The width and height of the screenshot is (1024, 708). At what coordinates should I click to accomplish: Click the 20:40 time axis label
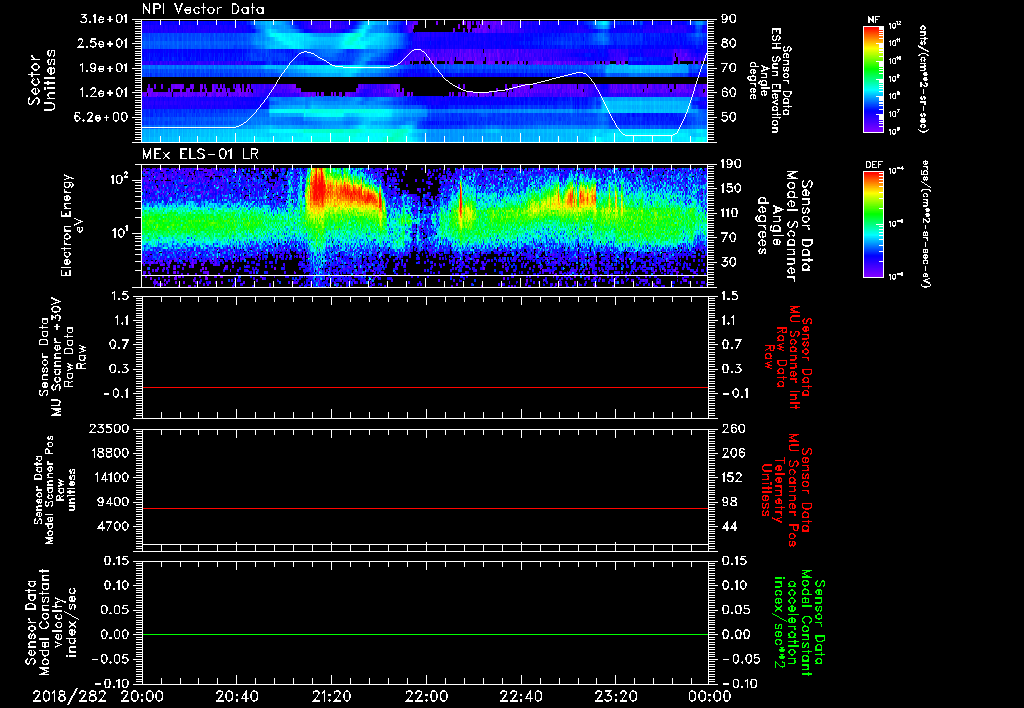point(236,696)
